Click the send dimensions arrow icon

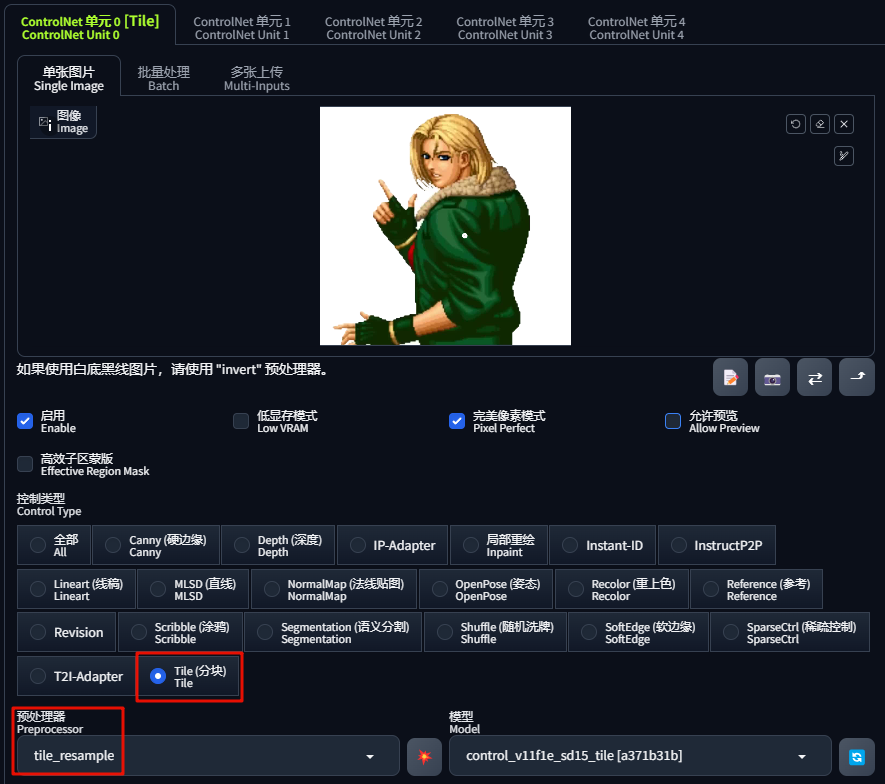(857, 377)
